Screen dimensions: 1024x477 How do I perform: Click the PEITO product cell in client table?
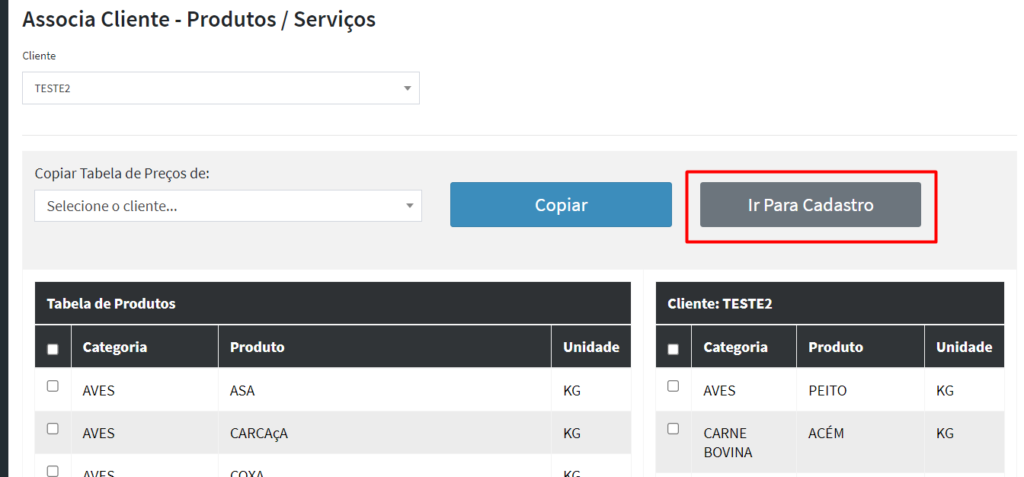point(827,391)
